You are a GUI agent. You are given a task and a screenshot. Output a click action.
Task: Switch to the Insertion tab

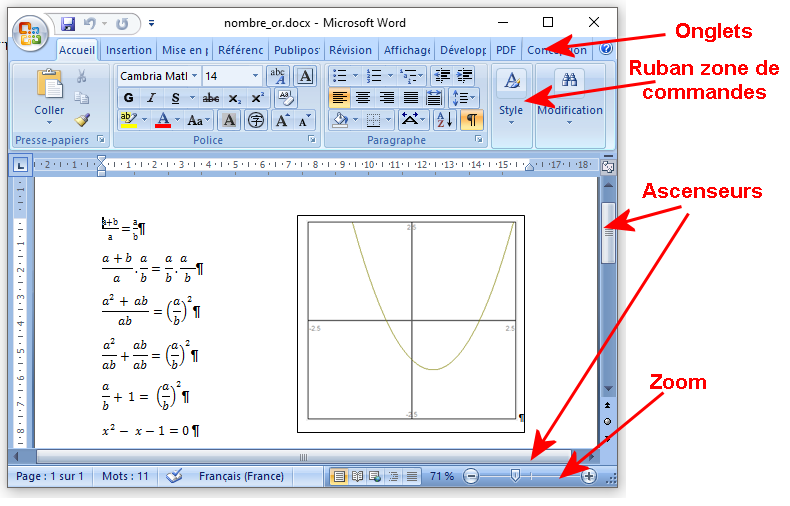tap(129, 50)
